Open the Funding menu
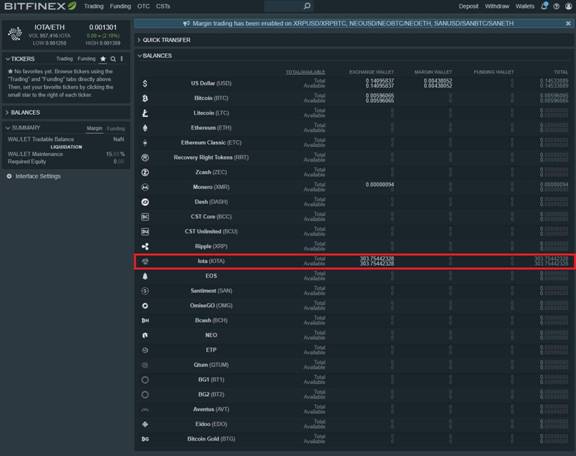 point(120,6)
